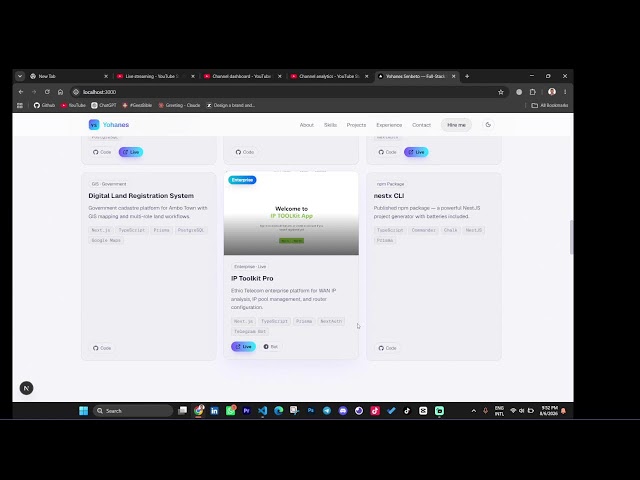Click the taskbar Search box
Viewport: 640px width, 480px height.
133,411
